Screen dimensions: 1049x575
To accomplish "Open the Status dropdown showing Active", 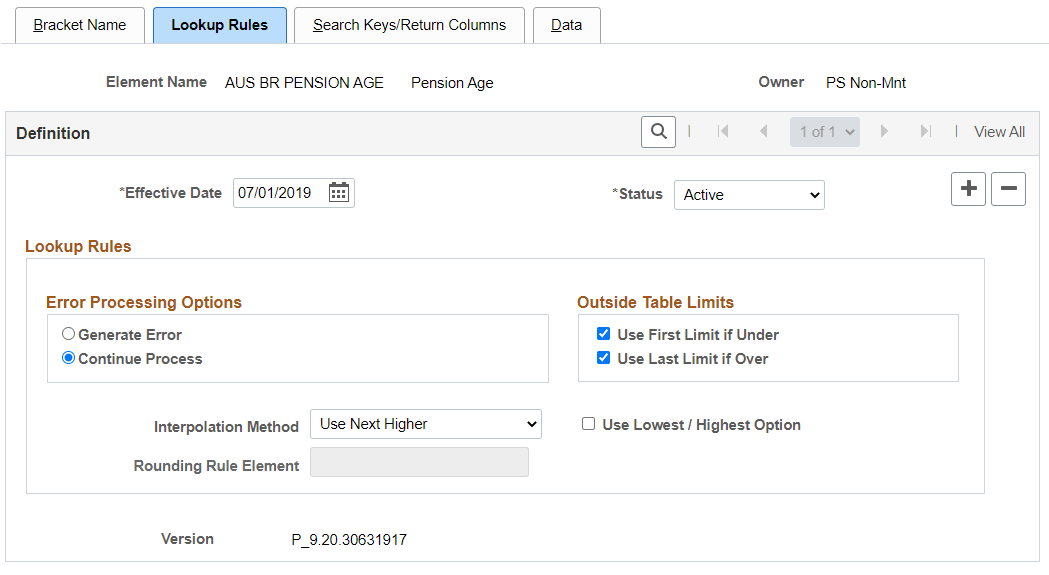I will tap(749, 195).
